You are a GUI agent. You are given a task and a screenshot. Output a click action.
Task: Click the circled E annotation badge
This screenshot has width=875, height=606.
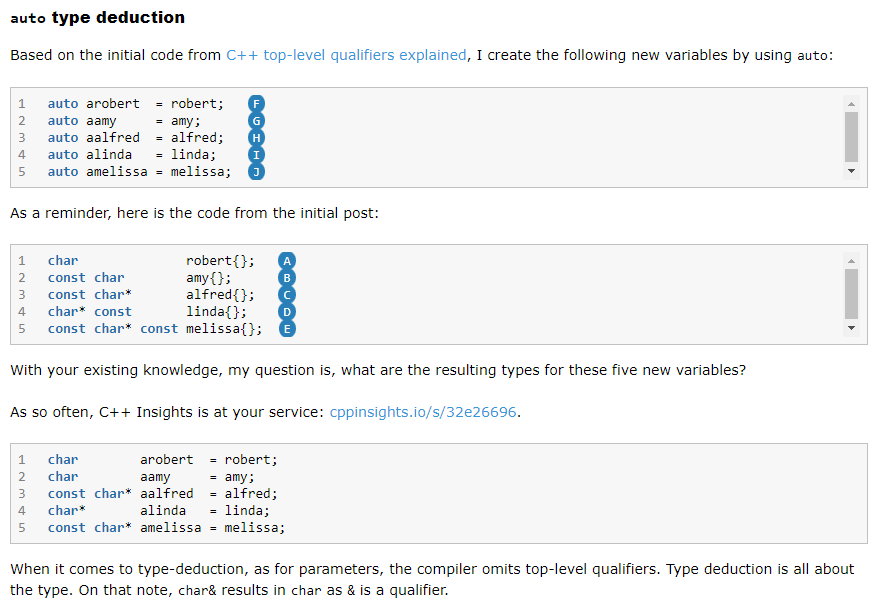click(x=287, y=329)
